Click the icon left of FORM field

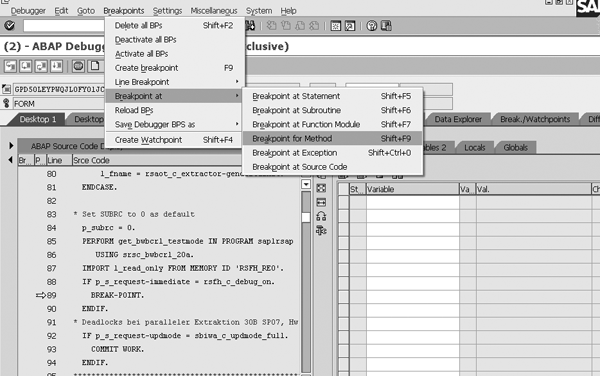(6, 103)
